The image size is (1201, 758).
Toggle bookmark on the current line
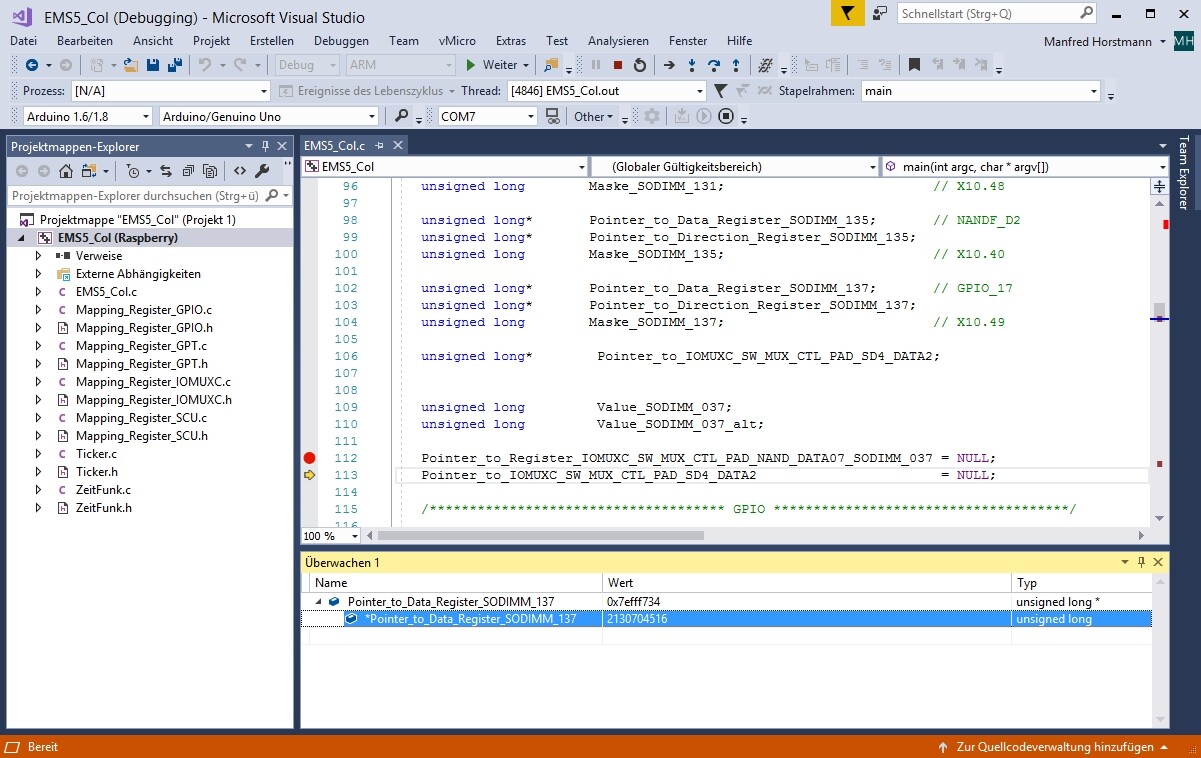(x=914, y=65)
